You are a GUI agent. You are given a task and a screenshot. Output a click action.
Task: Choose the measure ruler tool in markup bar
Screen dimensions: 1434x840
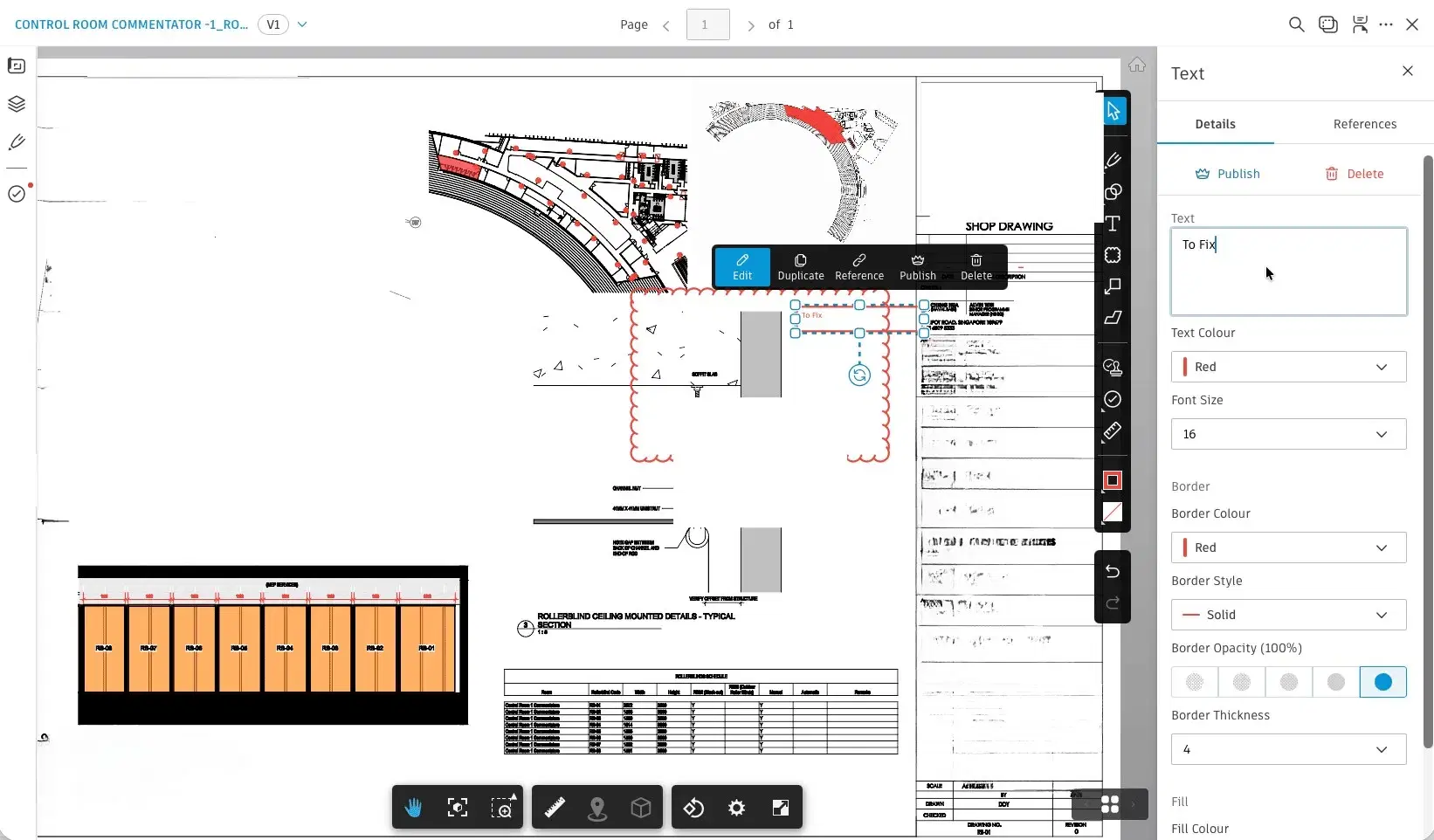pos(1113,431)
